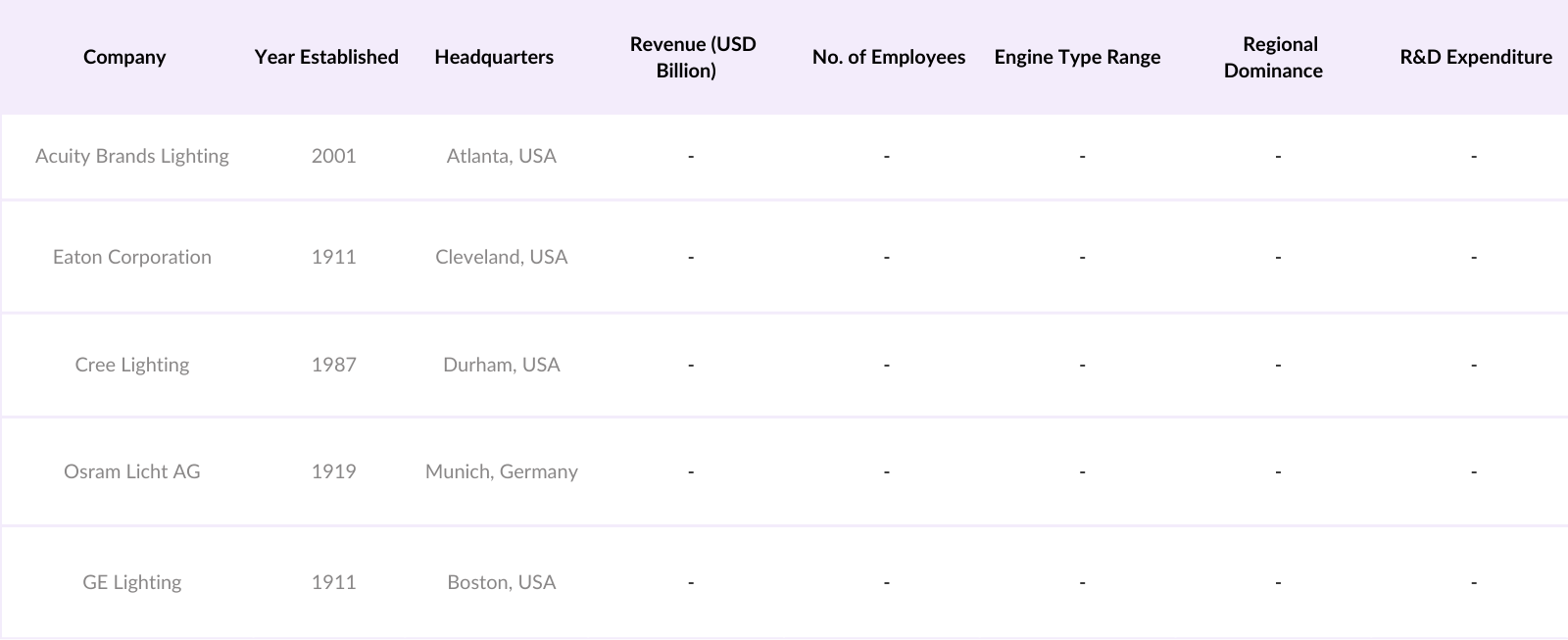Click the Durham, USA headquarters cell
This screenshot has height=640, width=1568.
click(501, 365)
